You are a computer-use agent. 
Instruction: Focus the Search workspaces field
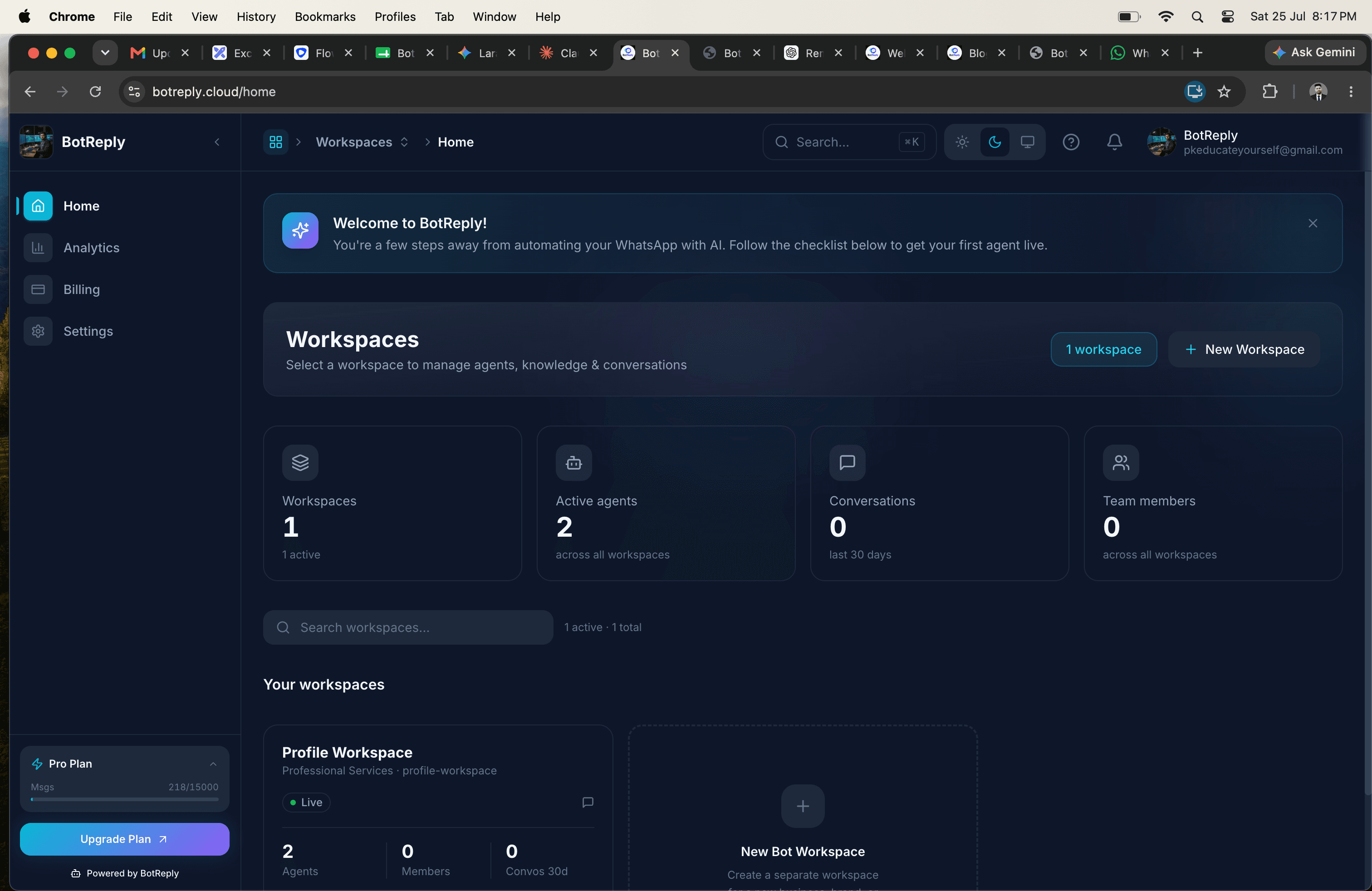(408, 627)
